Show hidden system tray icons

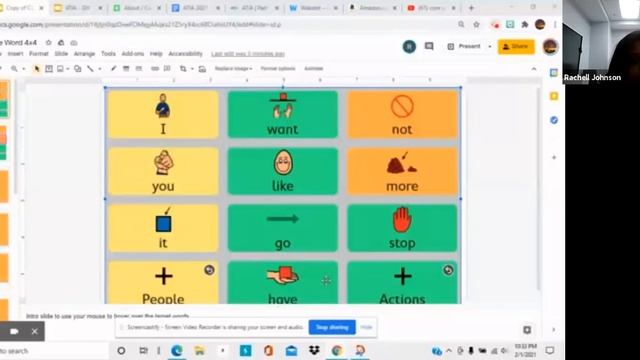coord(449,351)
